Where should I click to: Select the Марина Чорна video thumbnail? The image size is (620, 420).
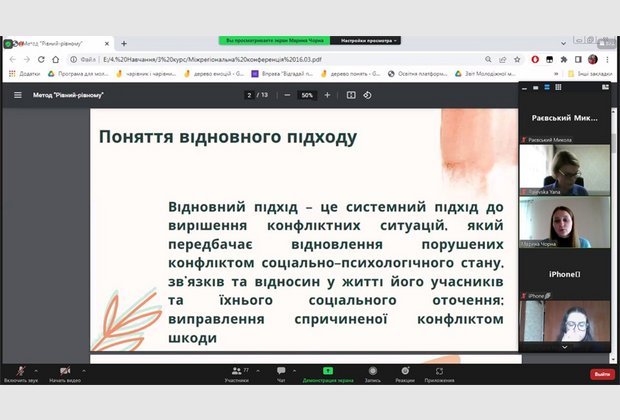point(565,222)
